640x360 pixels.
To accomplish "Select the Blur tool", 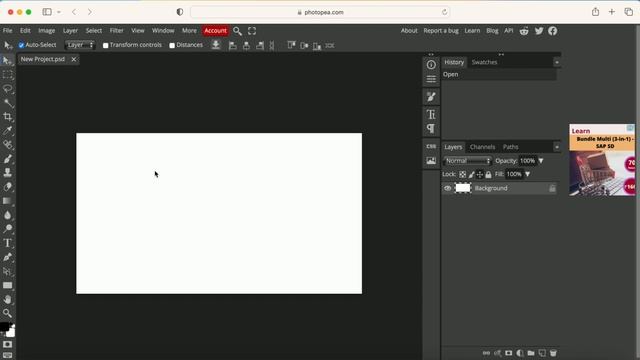I will tap(7, 215).
